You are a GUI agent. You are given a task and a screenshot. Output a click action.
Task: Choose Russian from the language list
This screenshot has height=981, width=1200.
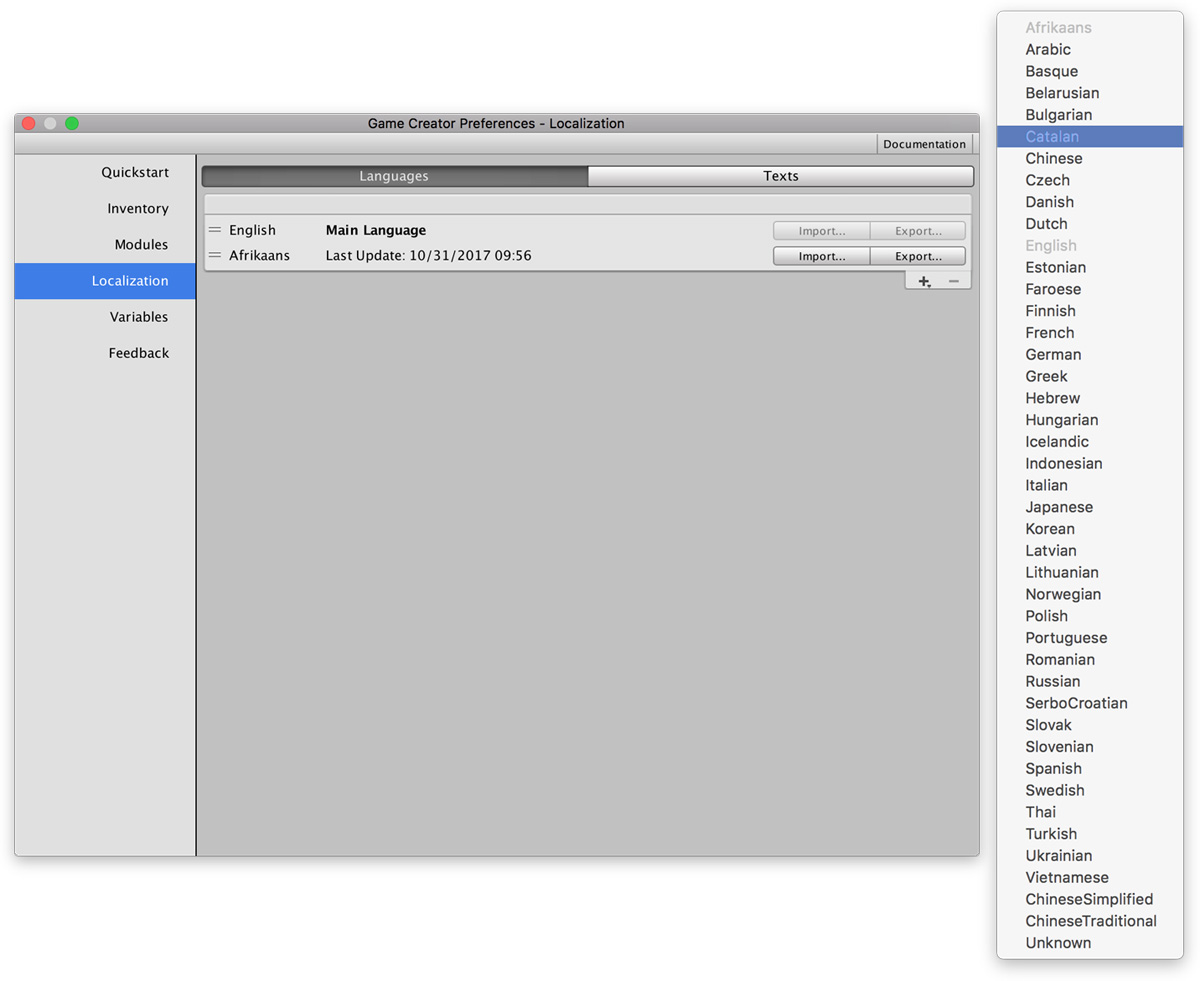click(x=1090, y=682)
